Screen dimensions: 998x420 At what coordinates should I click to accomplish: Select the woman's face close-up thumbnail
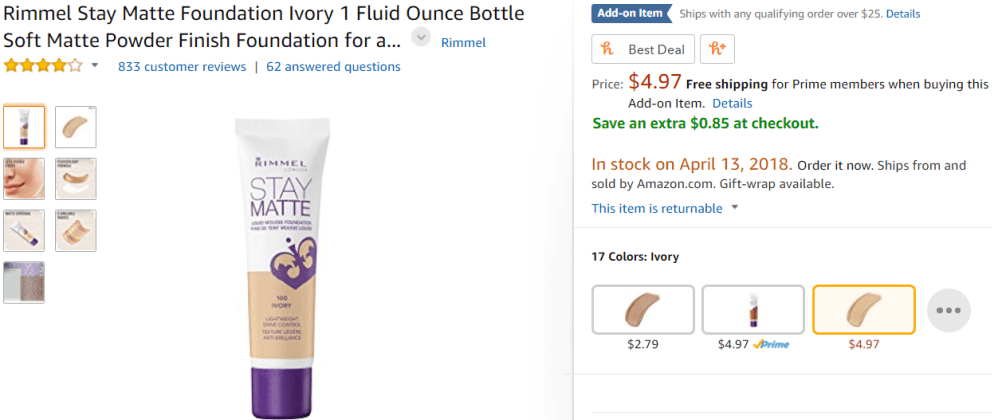24,178
